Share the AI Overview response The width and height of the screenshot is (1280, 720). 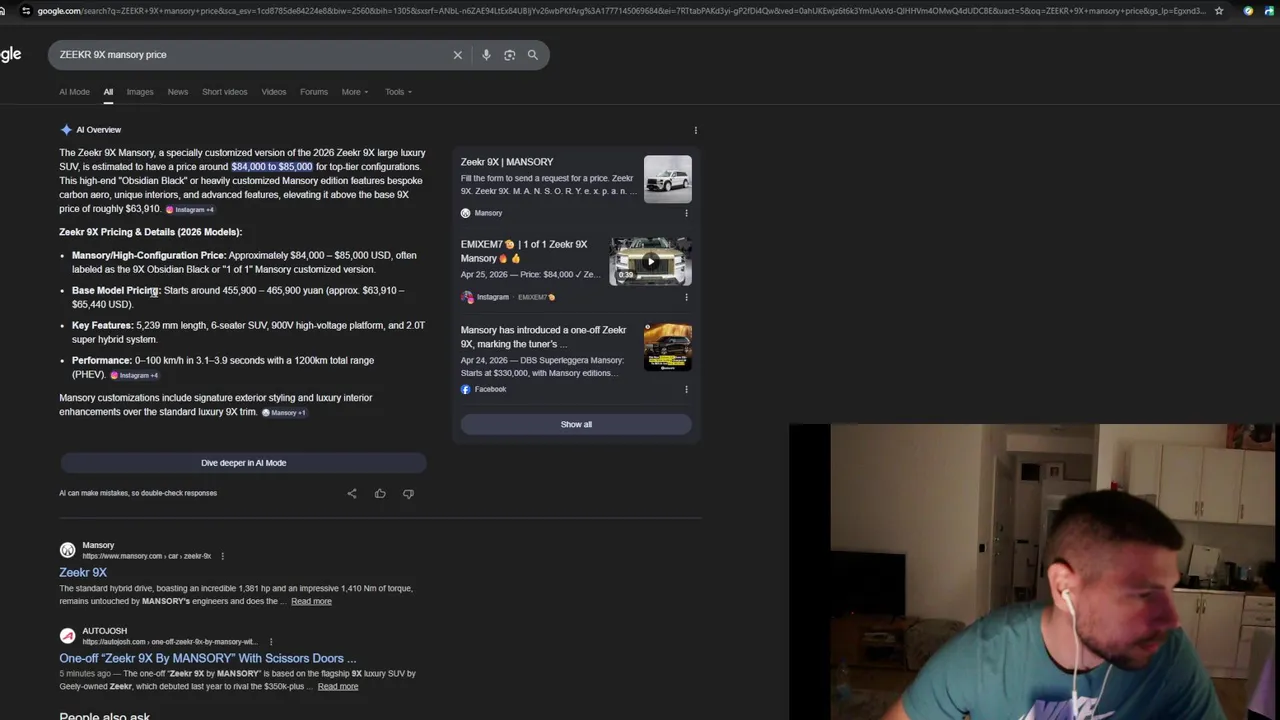[352, 494]
